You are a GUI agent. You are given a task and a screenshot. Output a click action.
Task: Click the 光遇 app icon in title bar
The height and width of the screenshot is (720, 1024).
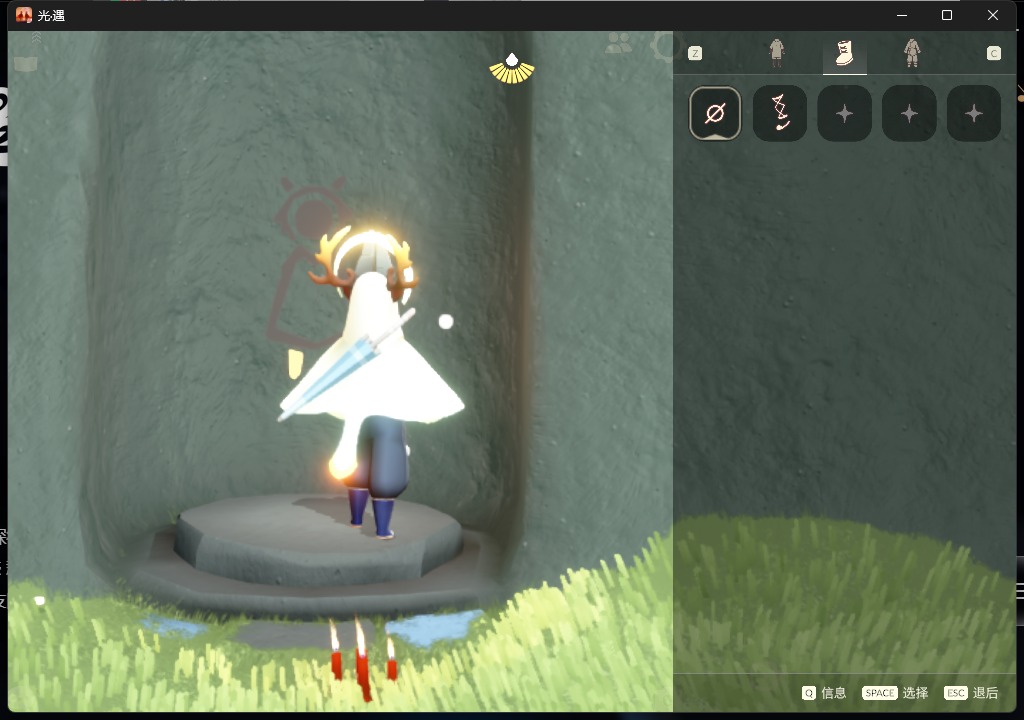coord(24,15)
